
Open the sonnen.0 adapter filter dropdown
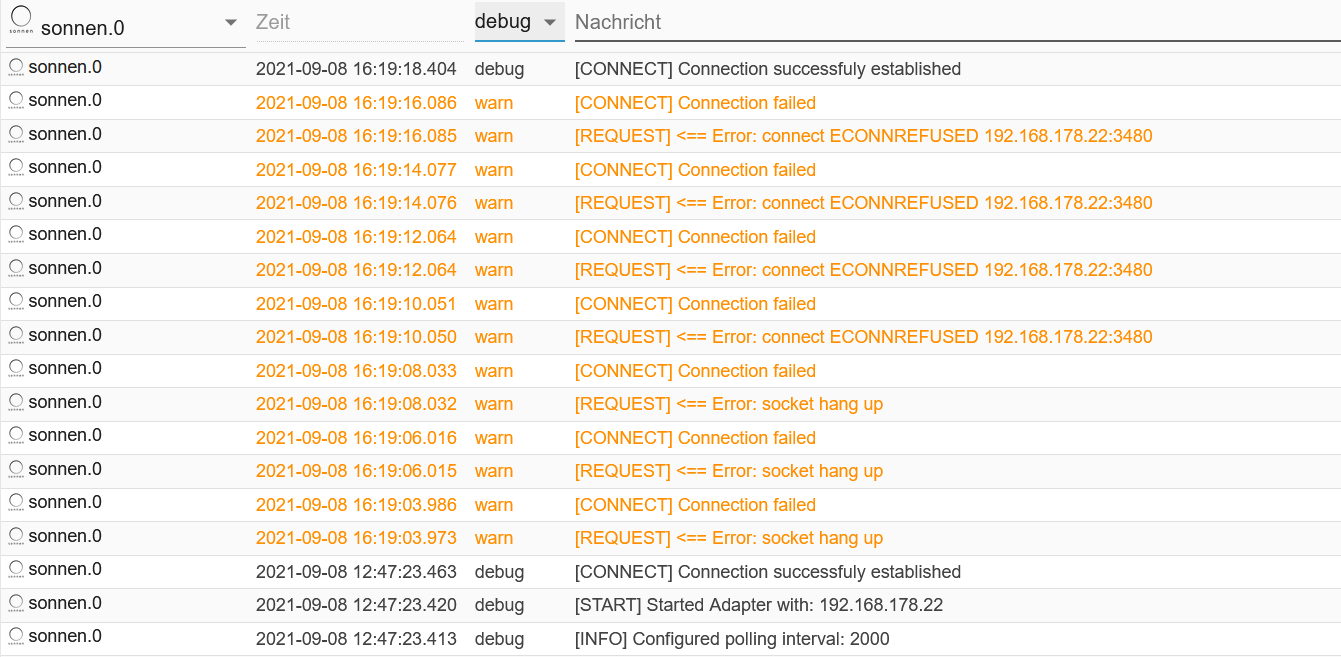point(231,23)
